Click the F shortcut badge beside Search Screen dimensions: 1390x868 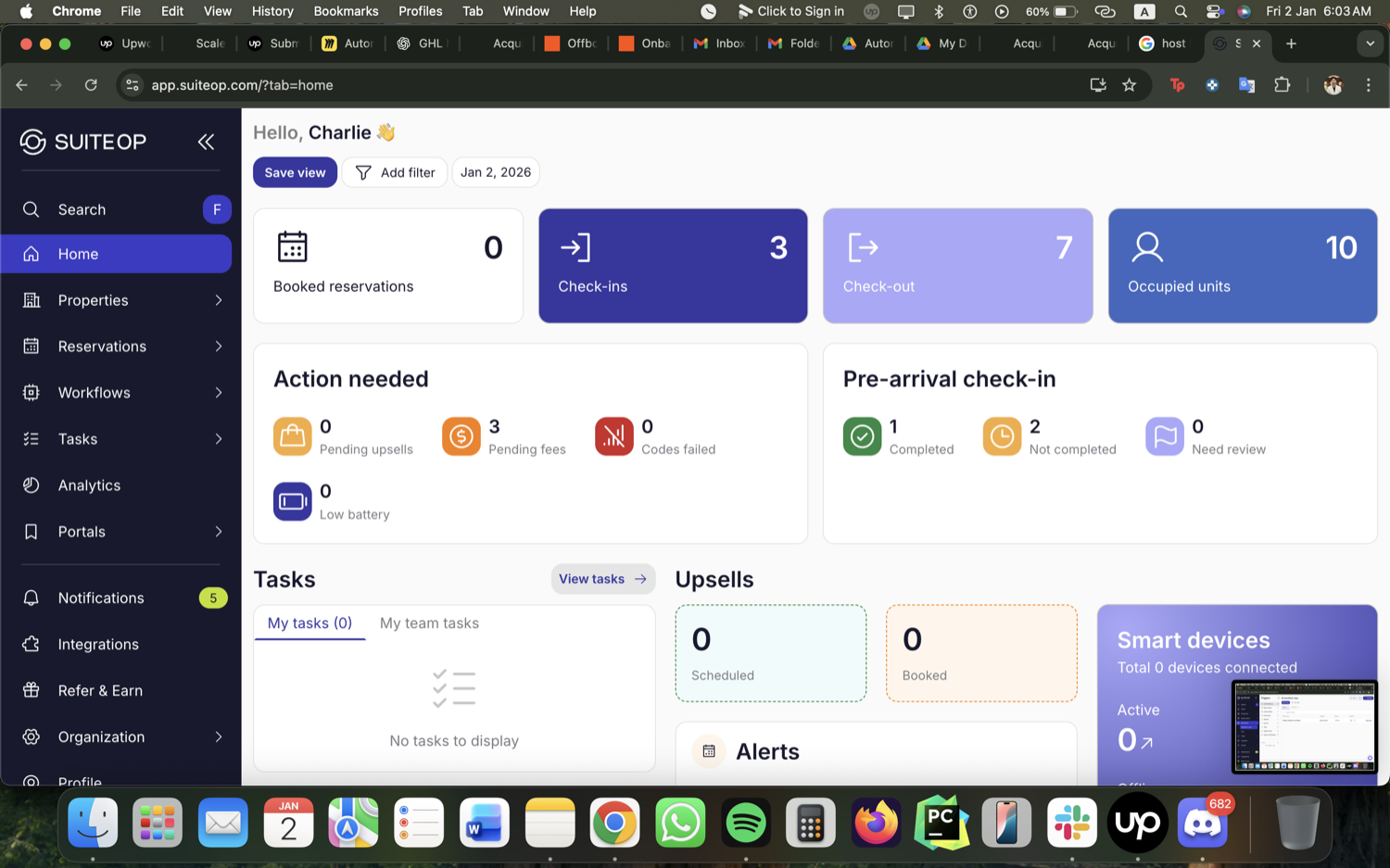coord(217,209)
